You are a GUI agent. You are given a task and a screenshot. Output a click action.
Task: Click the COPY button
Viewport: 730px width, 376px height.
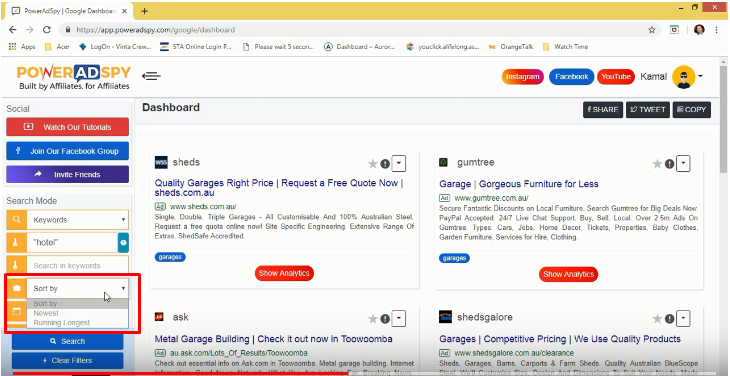692,110
